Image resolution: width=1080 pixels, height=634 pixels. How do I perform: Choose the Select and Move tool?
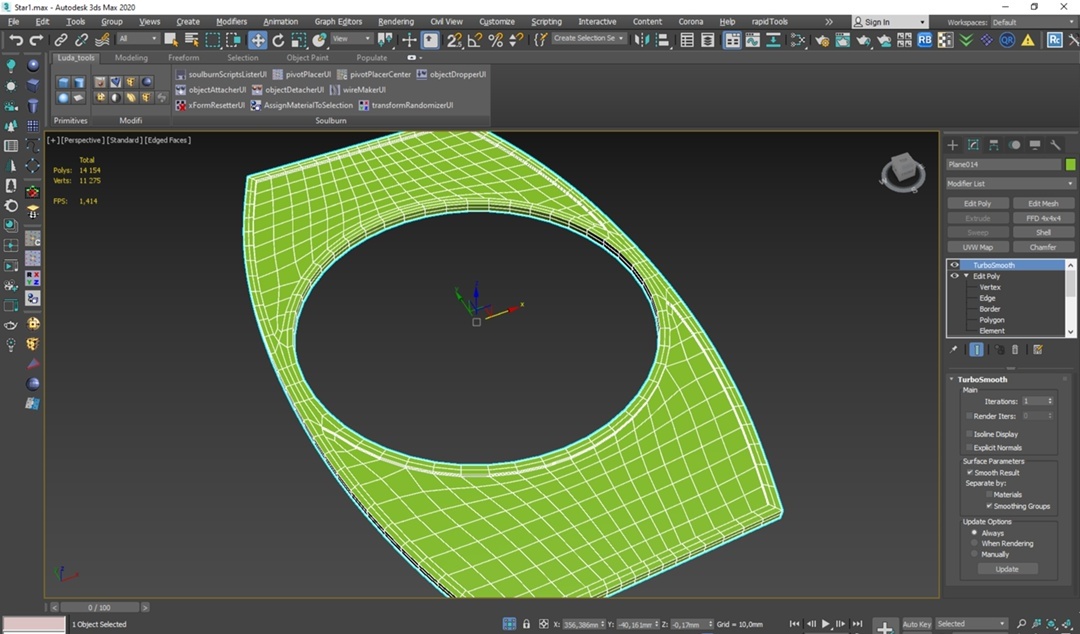pos(257,40)
